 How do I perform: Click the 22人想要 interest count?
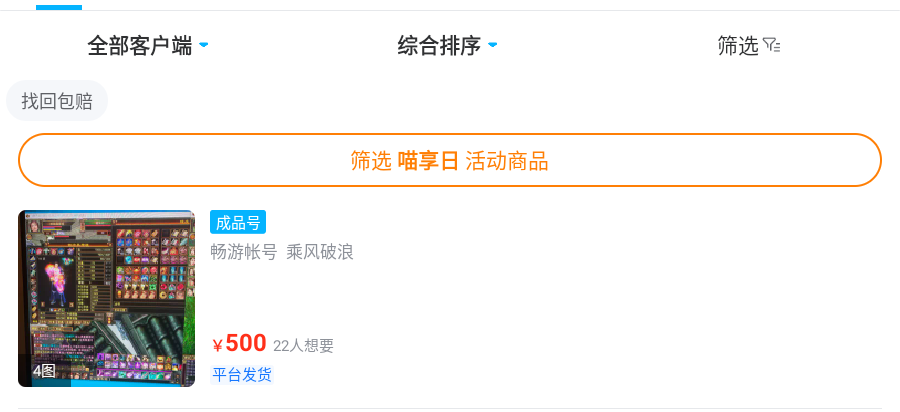coord(303,346)
